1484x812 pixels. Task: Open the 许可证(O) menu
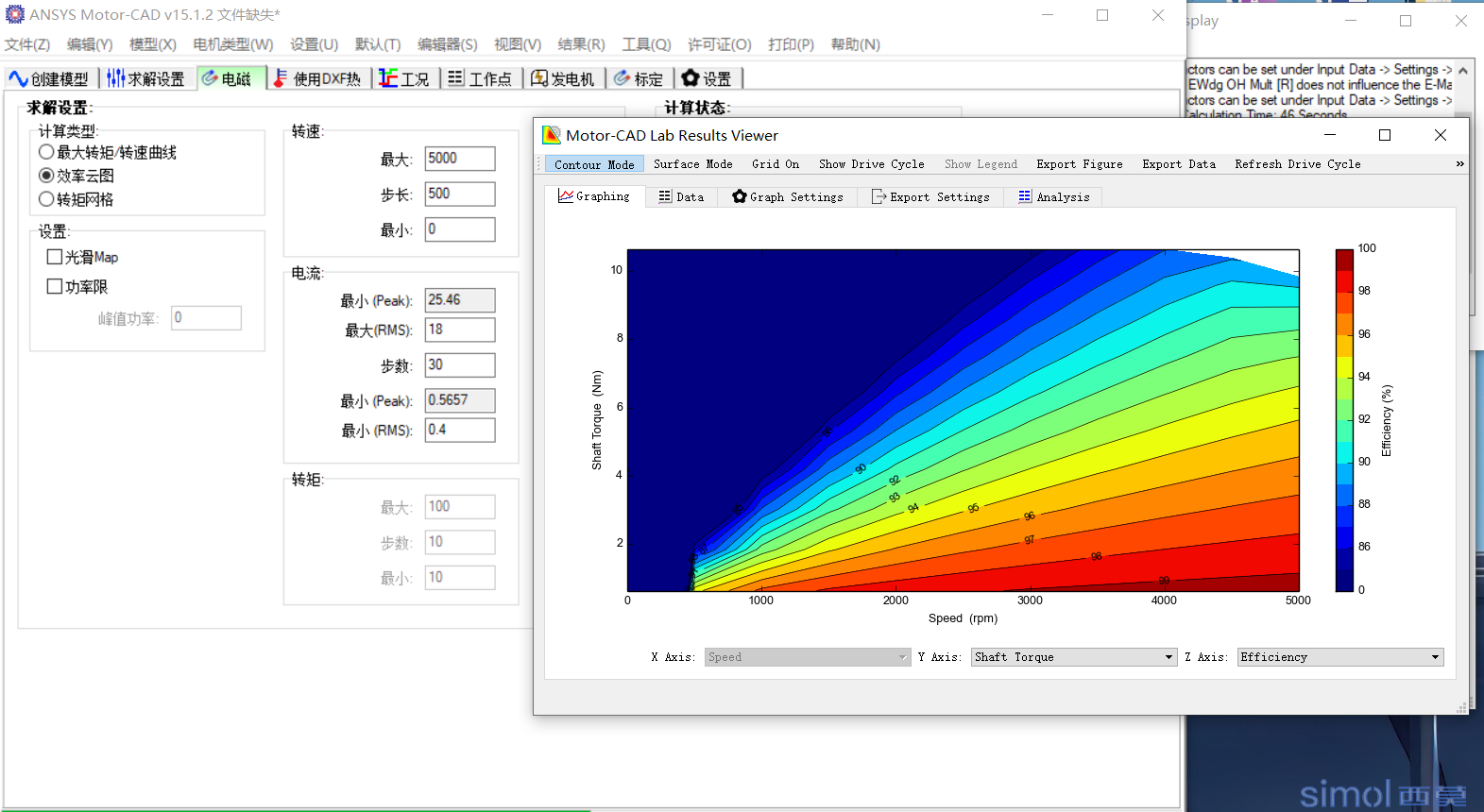(719, 44)
